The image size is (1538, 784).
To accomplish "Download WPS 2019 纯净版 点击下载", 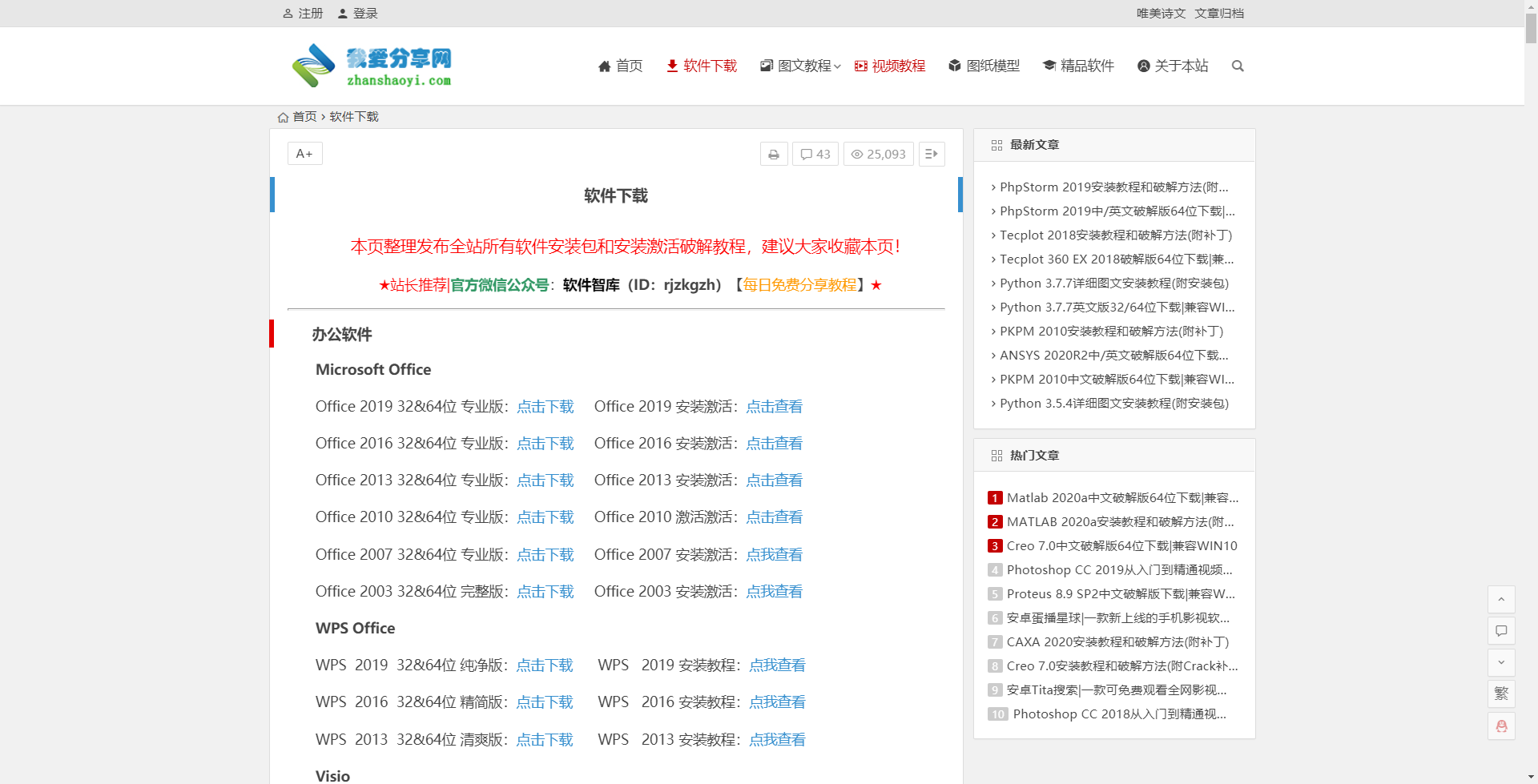I will click(x=545, y=665).
